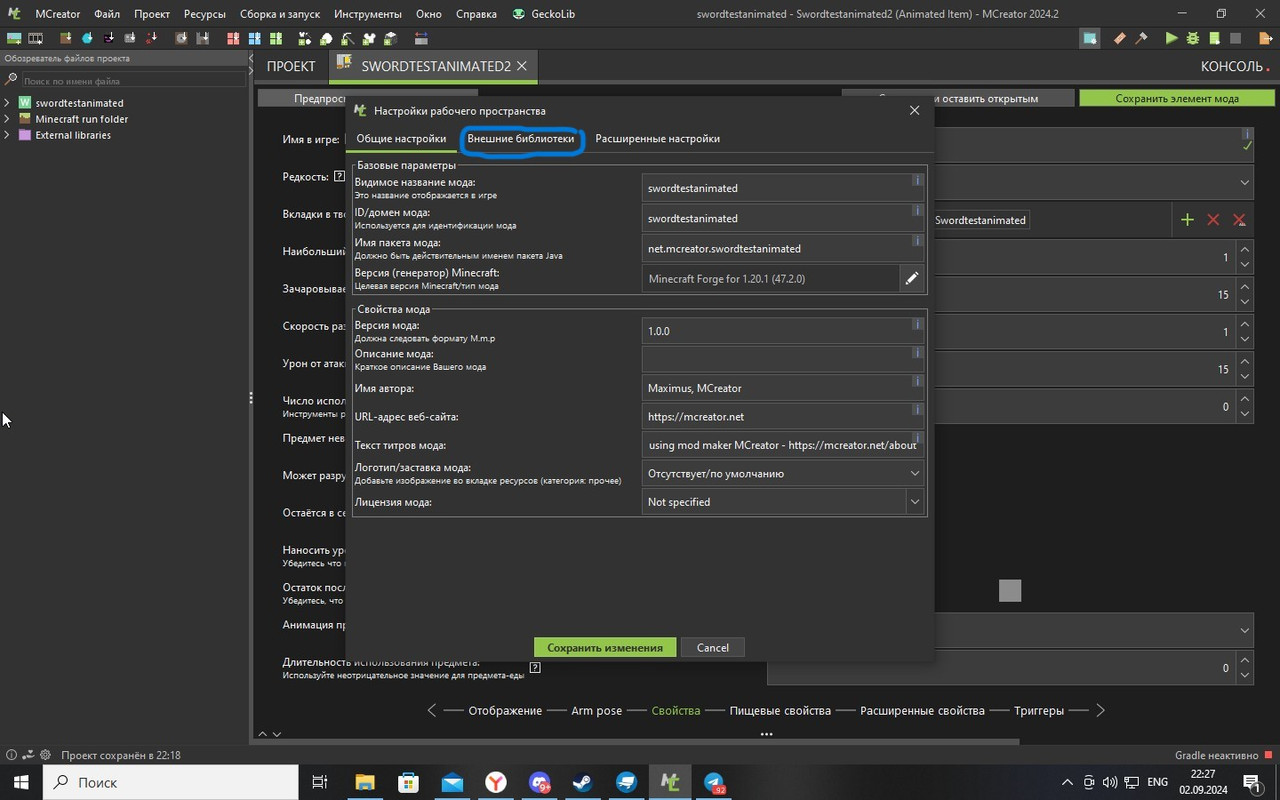Open the Анимация dropdown in background editor
The image size is (1280, 800).
pyautogui.click(x=1244, y=630)
